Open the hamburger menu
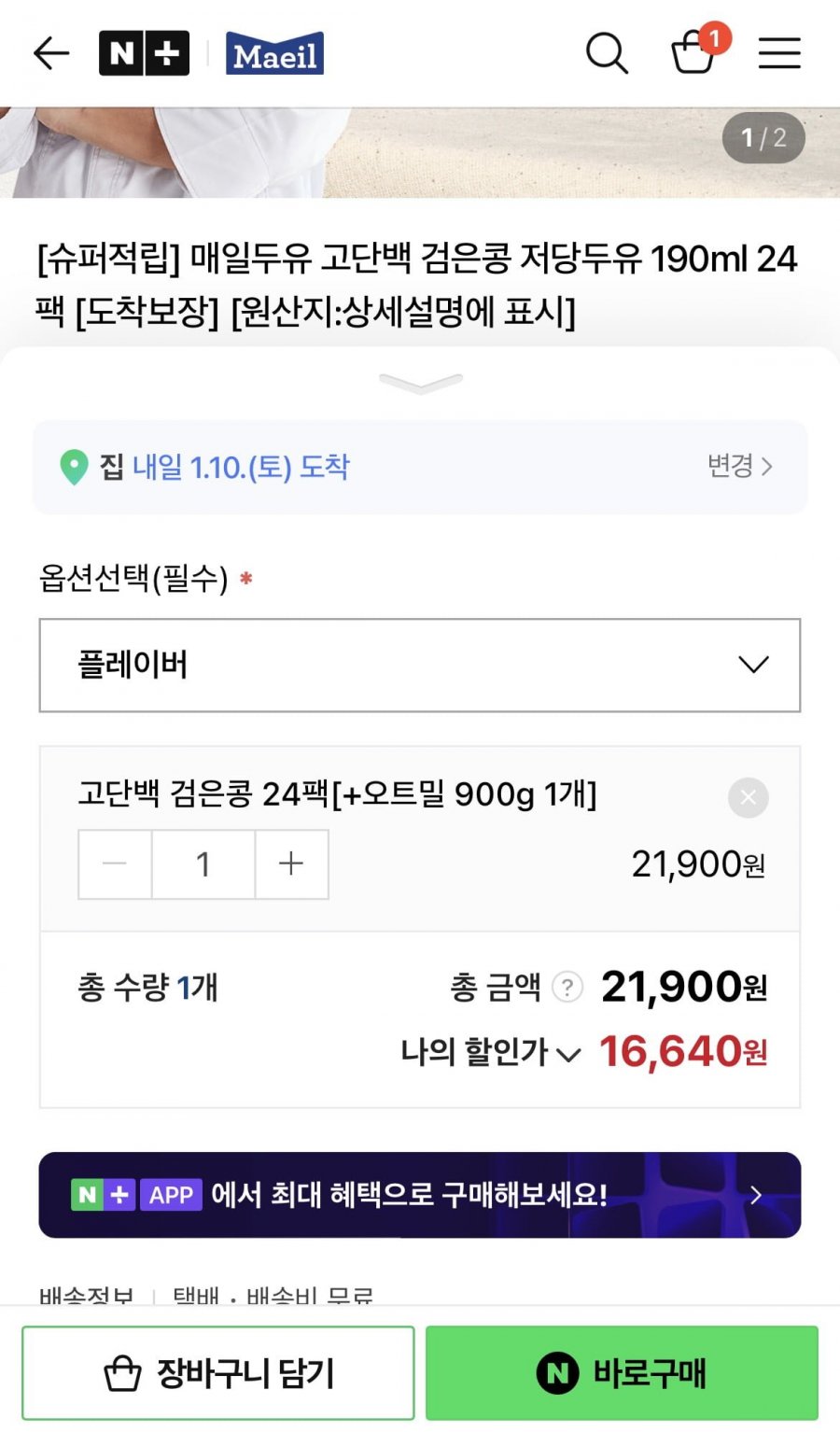 point(779,53)
